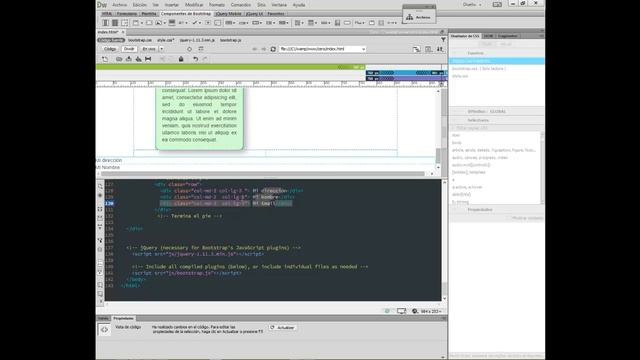Click the green media query bar

tap(231, 67)
